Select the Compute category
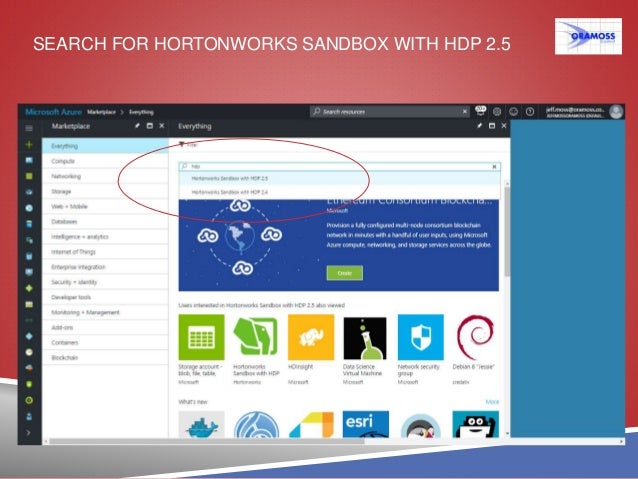Image resolution: width=638 pixels, height=479 pixels. 105,161
